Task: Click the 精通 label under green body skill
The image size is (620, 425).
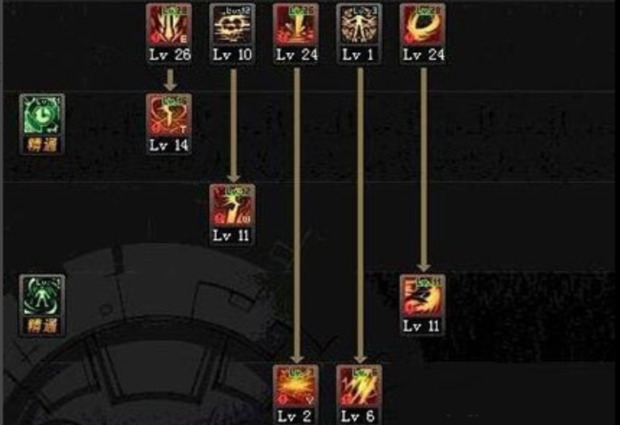Action: click(42, 326)
